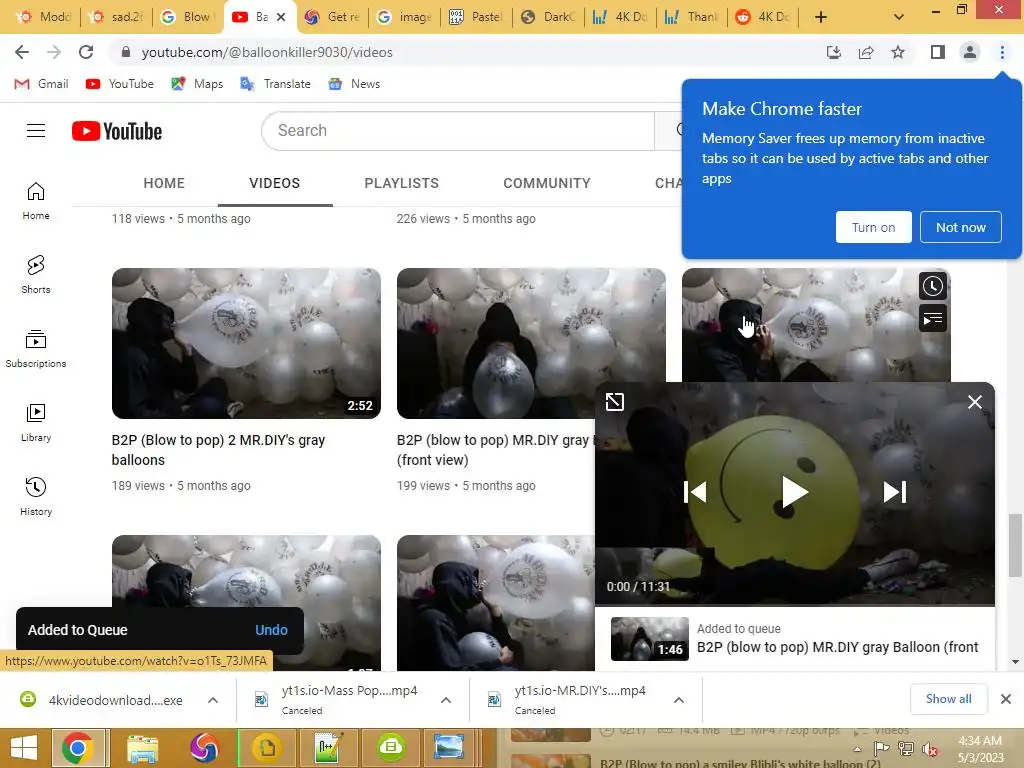The image size is (1024, 768).
Task: Open the Windows Start menu
Action: tap(24, 748)
